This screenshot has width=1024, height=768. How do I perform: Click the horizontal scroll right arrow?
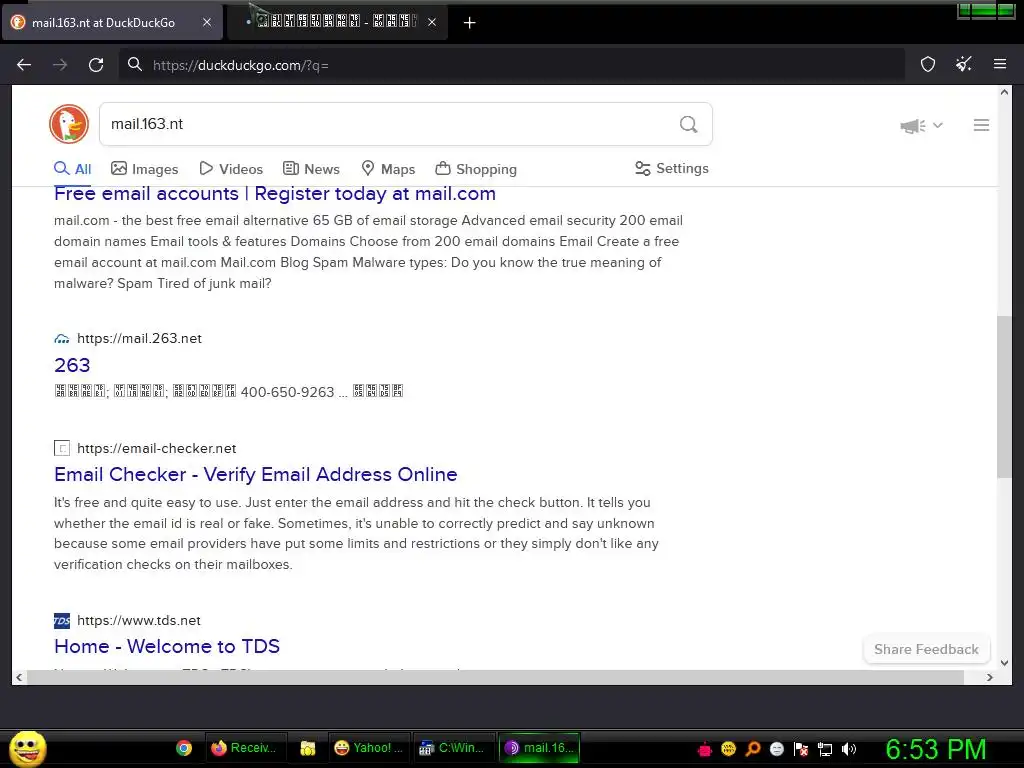989,677
